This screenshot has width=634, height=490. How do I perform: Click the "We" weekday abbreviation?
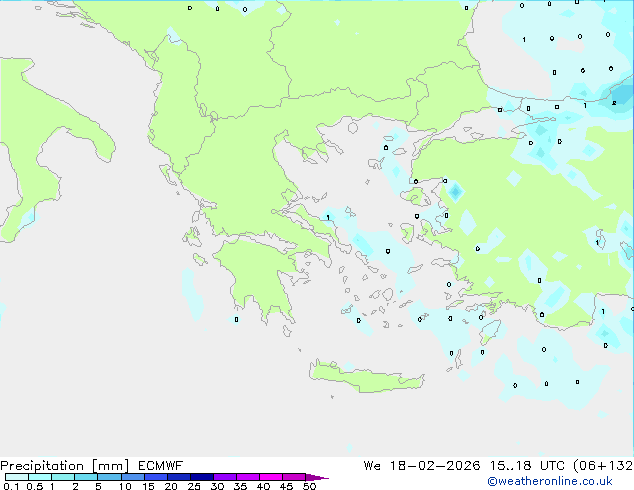[372, 466]
